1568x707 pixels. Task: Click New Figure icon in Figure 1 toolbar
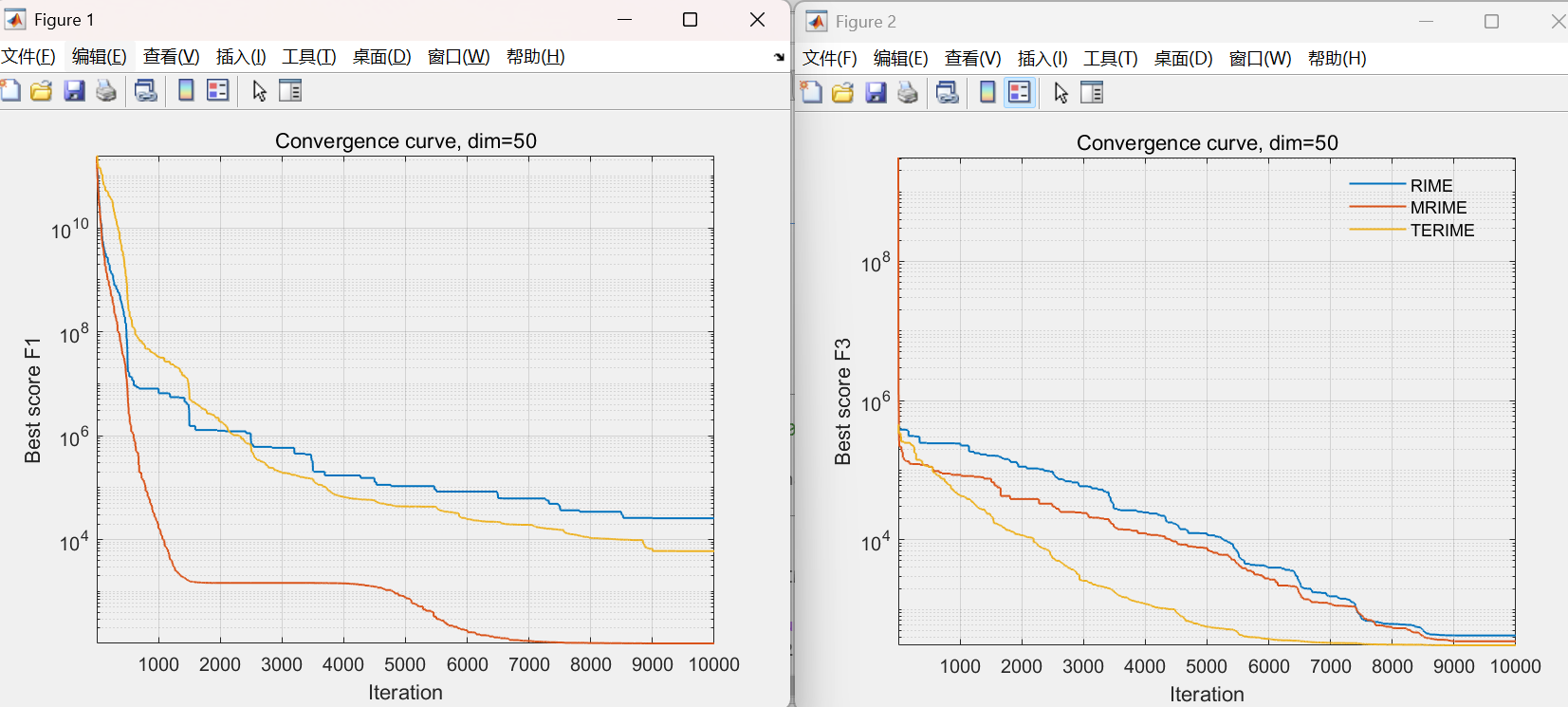click(10, 91)
